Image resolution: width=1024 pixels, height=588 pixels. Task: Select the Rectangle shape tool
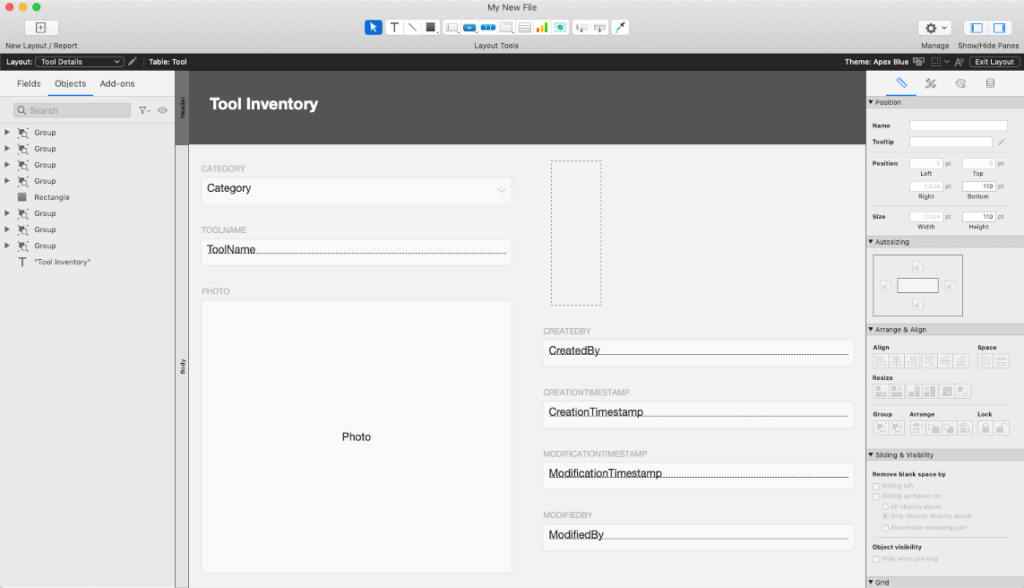pos(430,27)
